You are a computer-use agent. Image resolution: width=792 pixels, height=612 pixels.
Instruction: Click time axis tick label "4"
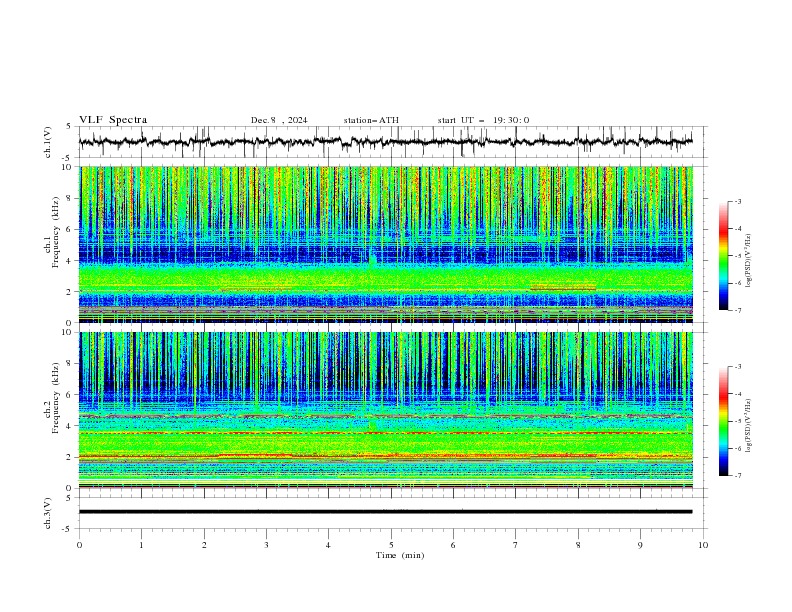click(x=328, y=545)
